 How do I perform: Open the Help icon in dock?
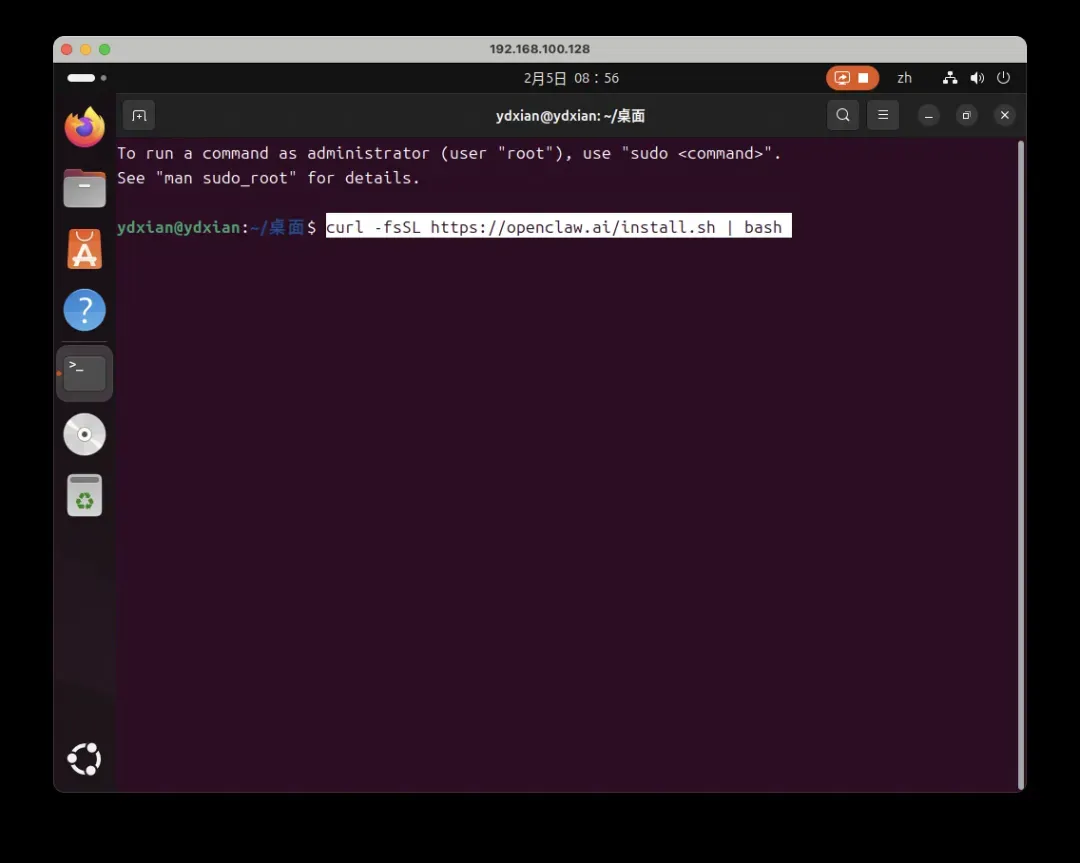[x=85, y=310]
